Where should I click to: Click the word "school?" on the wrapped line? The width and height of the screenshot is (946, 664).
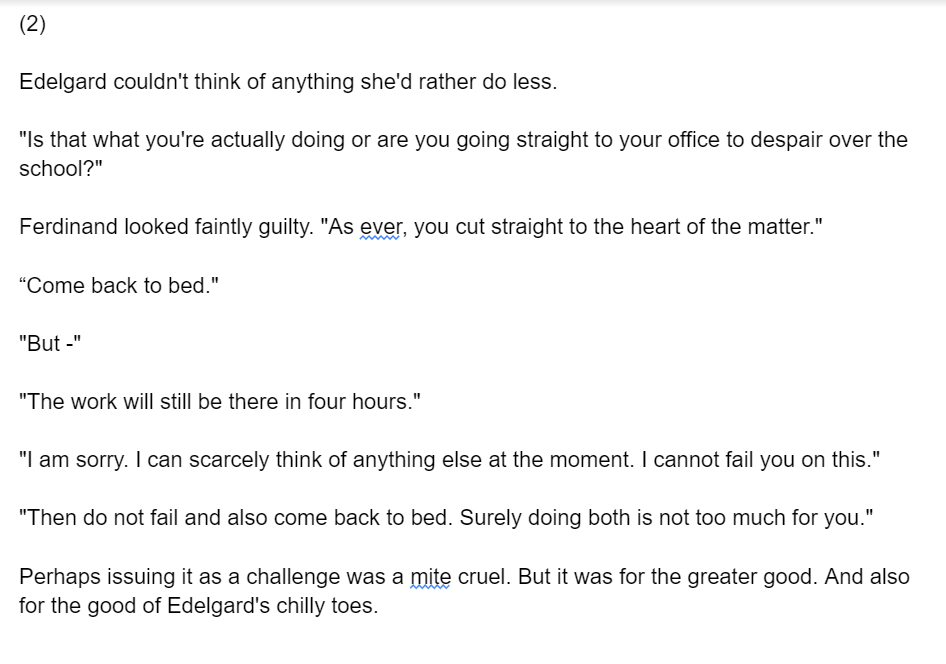tap(61, 169)
